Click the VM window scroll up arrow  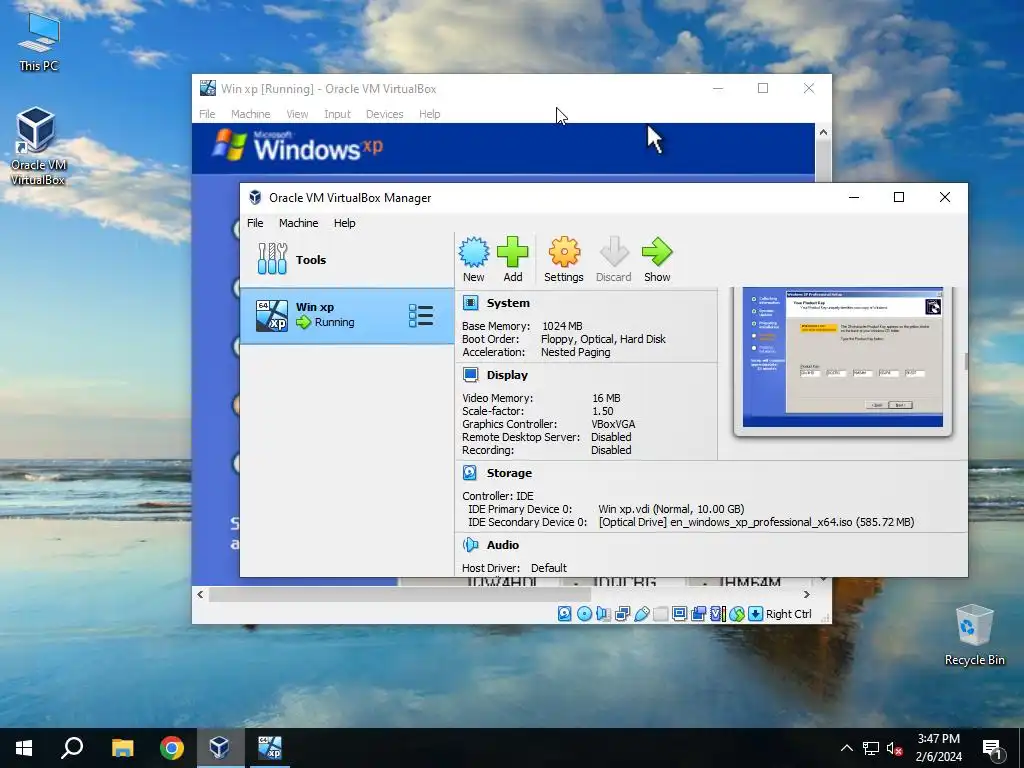(x=823, y=132)
